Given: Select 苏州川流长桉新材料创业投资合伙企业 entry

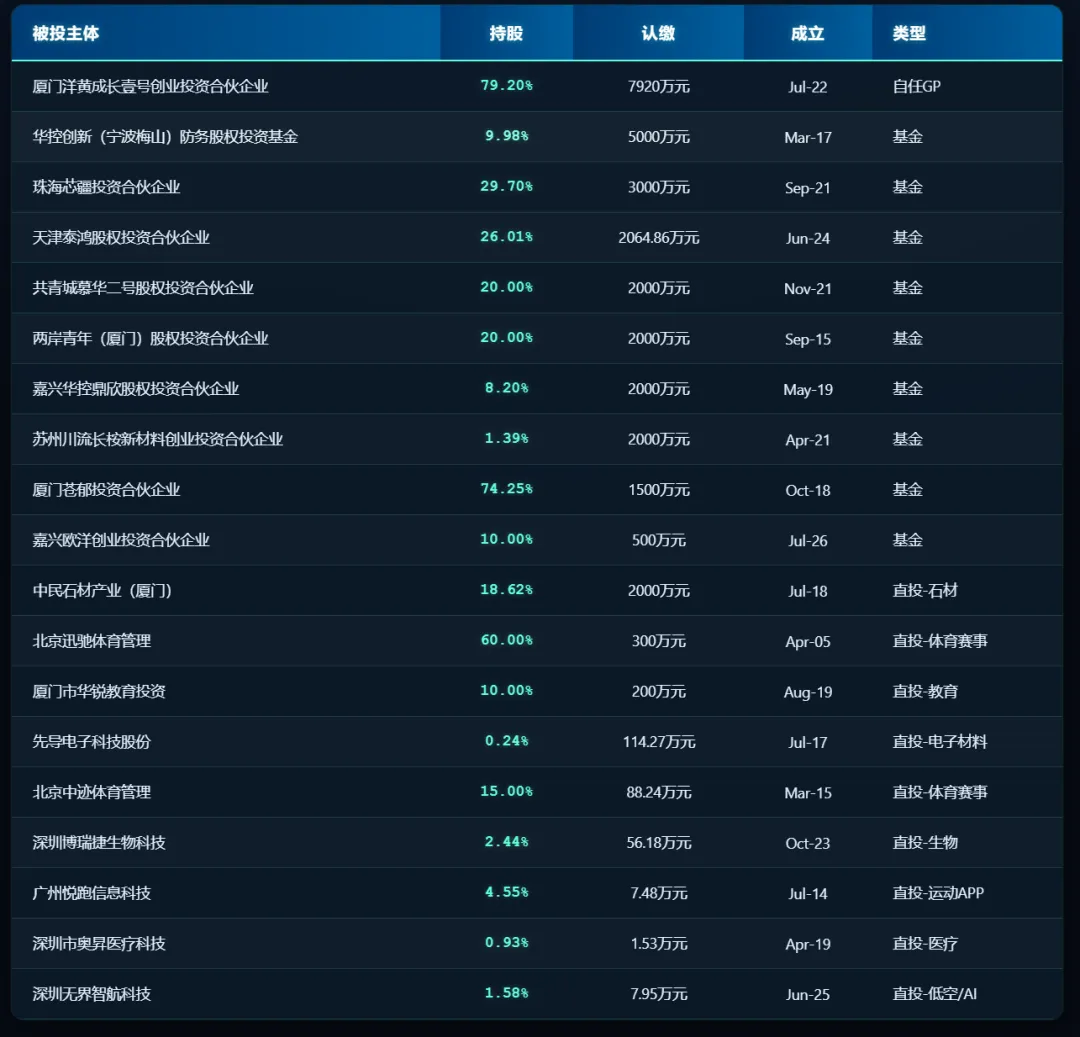Looking at the screenshot, I should pos(158,439).
